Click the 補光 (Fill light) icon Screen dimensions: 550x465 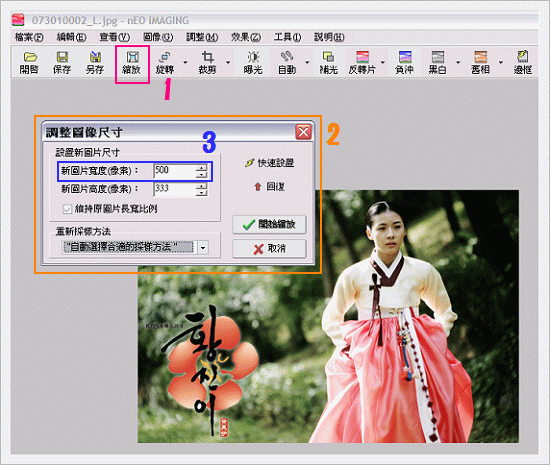click(328, 63)
